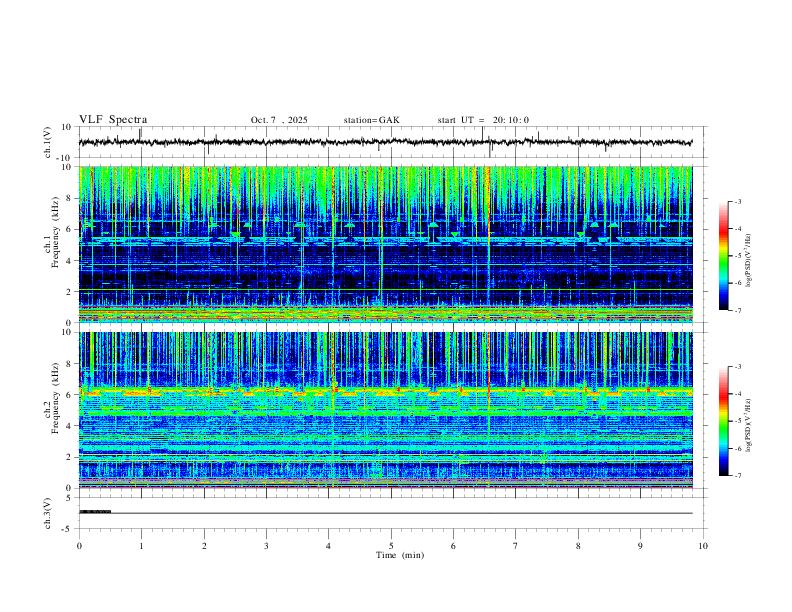Click the '-5' tick on ch.3(V) axis
The width and height of the screenshot is (792, 612).
tap(68, 529)
